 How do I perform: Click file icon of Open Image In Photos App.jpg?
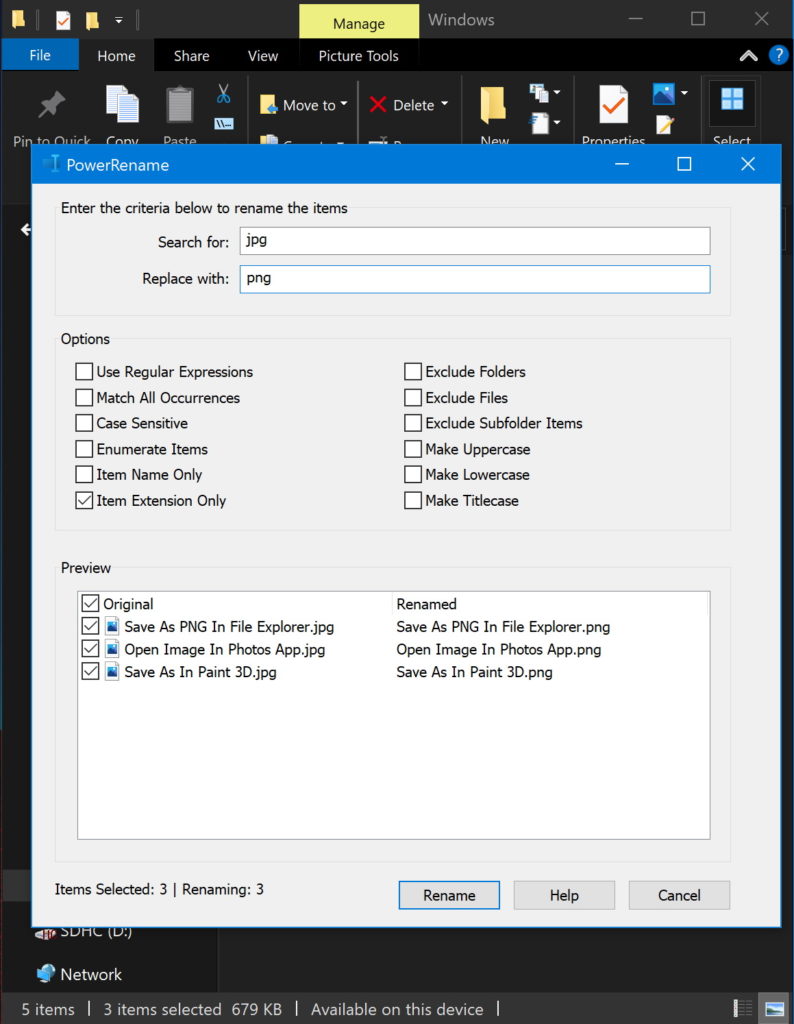112,649
